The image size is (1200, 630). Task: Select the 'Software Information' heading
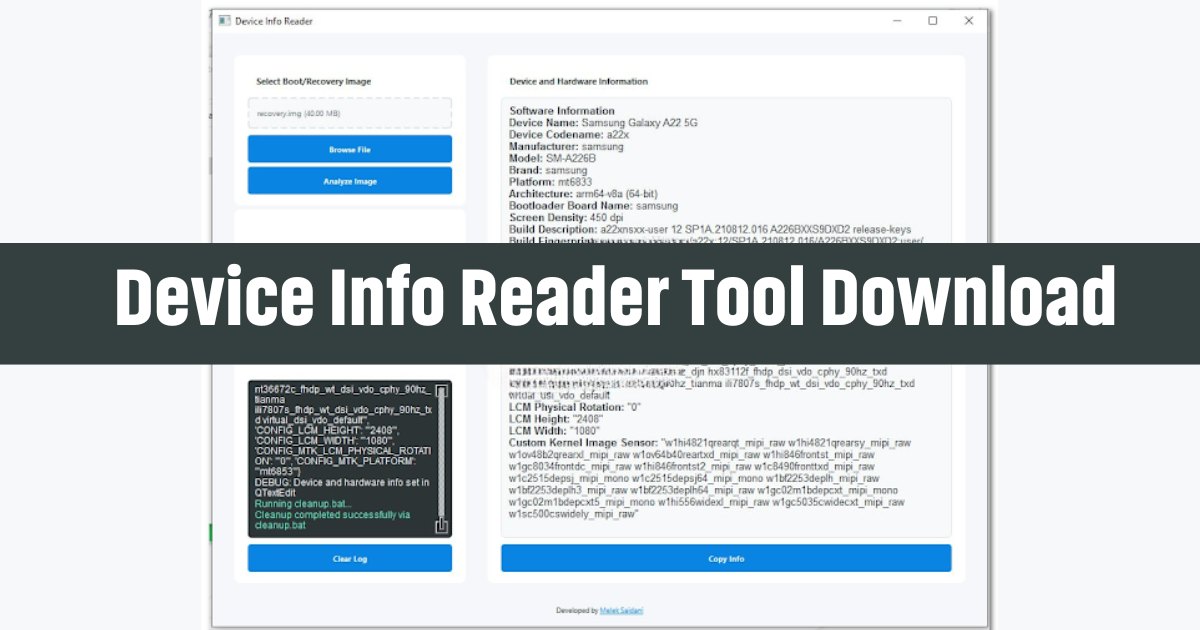(x=562, y=110)
